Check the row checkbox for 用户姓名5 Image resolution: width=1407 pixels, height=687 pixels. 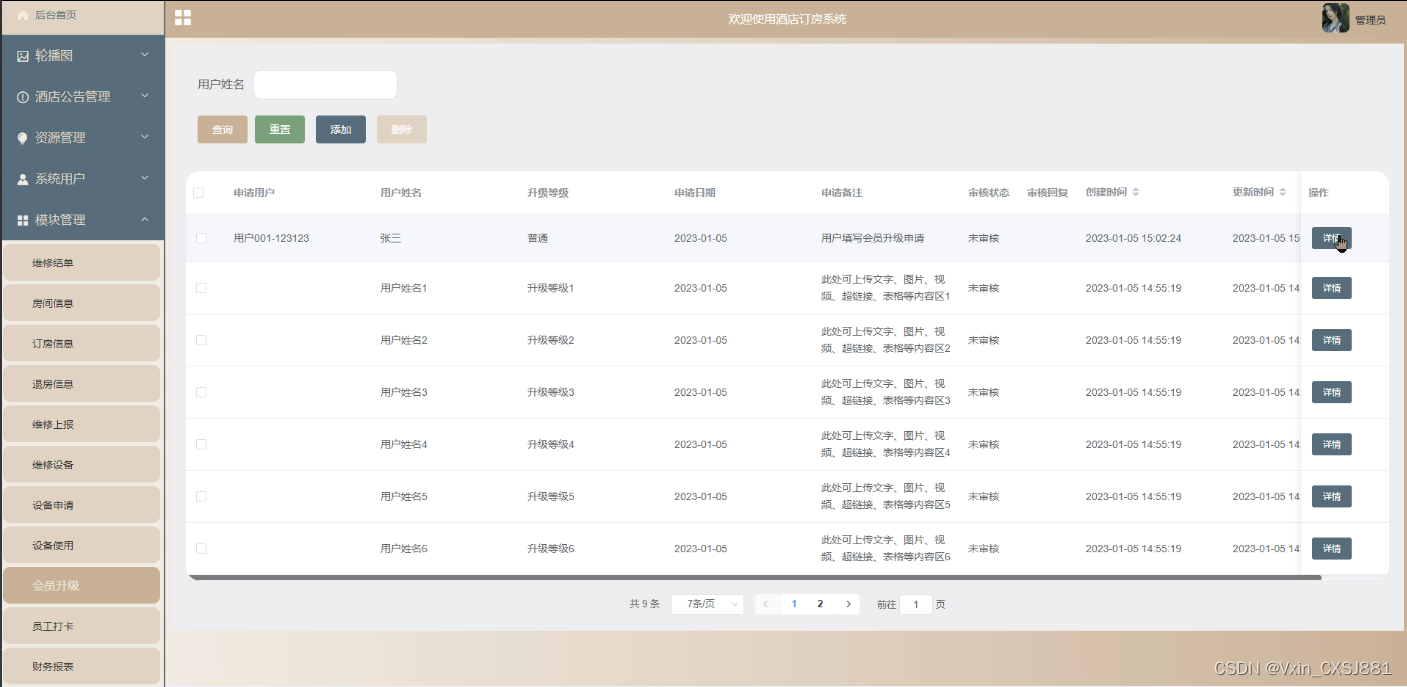(201, 496)
